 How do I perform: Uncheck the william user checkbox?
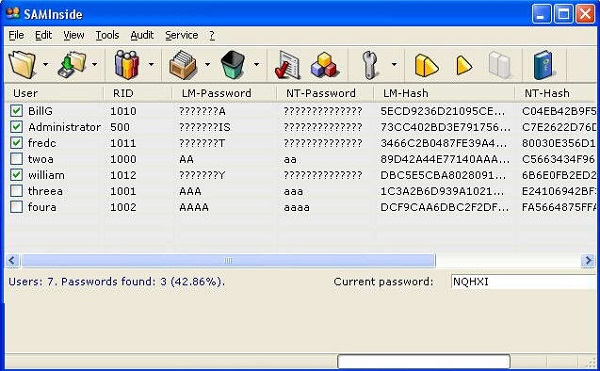16,175
